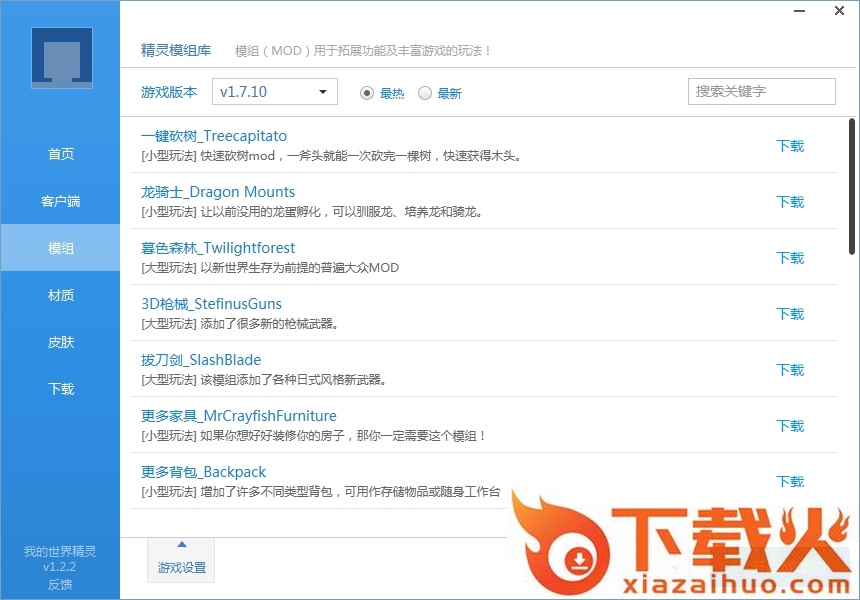The image size is (860, 600).
Task: Download the Dragon Mounts mod
Action: coord(790,202)
